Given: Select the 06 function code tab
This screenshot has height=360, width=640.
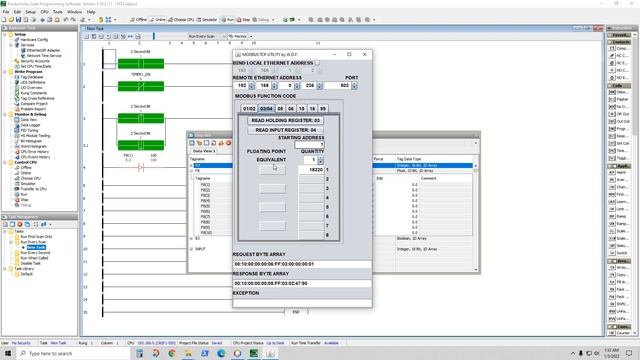Looking at the screenshot, I should coord(291,109).
